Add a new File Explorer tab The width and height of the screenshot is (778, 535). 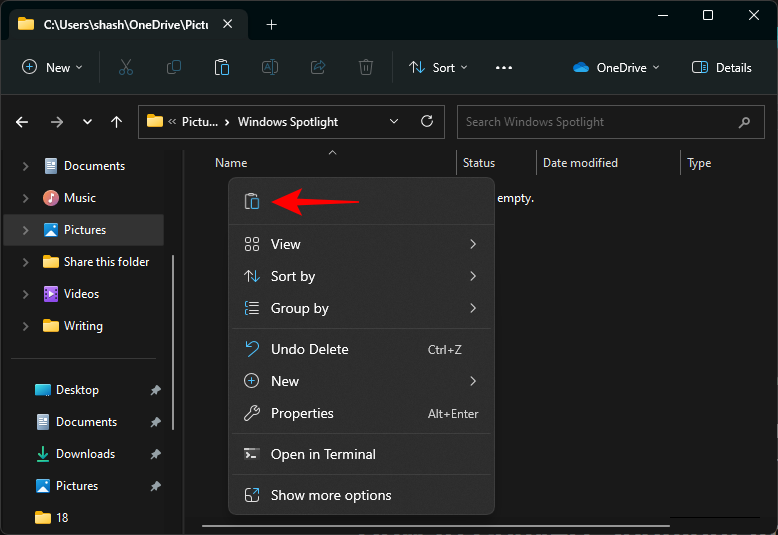(271, 24)
